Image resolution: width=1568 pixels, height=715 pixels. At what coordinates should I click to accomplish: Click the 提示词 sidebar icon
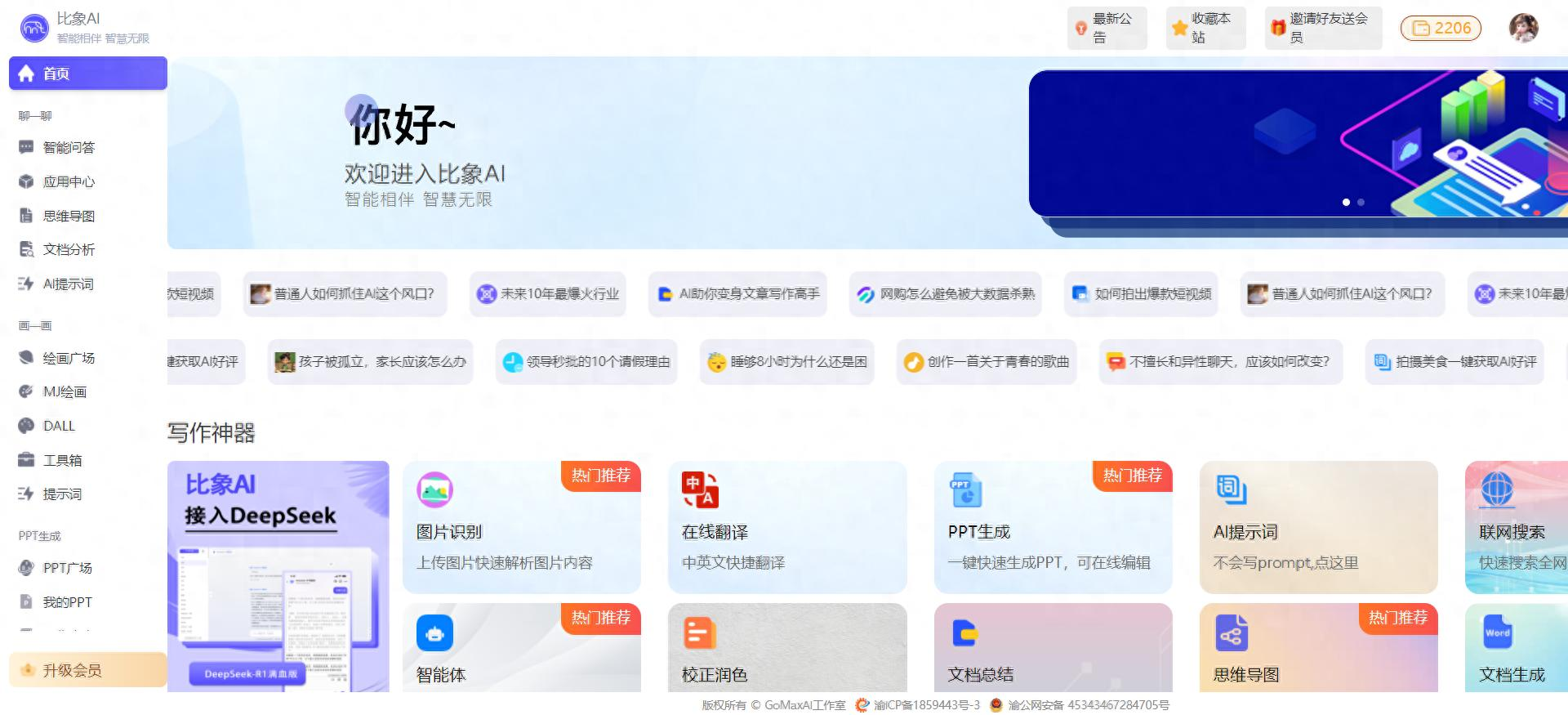[x=26, y=494]
